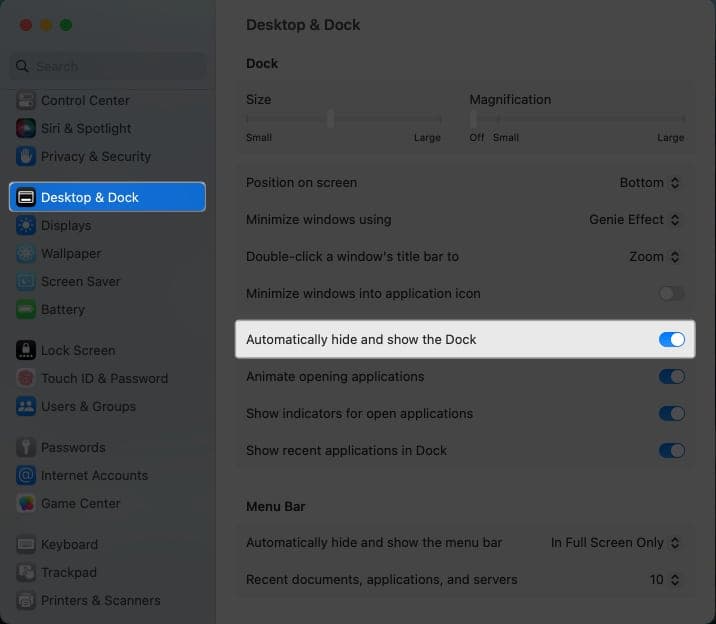Select Siri & Spotlight in sidebar
This screenshot has height=624, width=716.
click(x=107, y=128)
